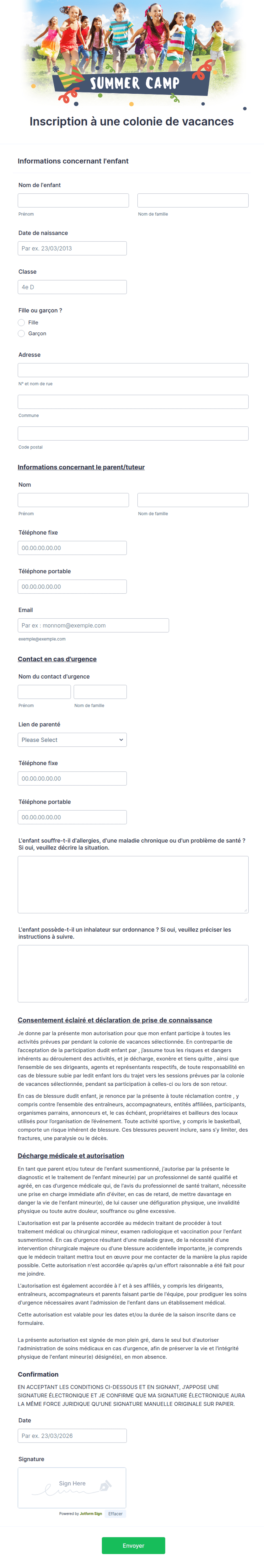Click the Code postal field

[133, 434]
